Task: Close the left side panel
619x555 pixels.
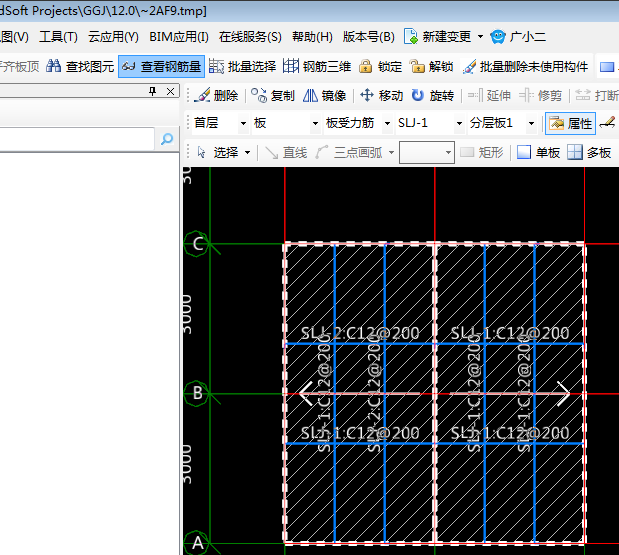Action: pos(171,92)
